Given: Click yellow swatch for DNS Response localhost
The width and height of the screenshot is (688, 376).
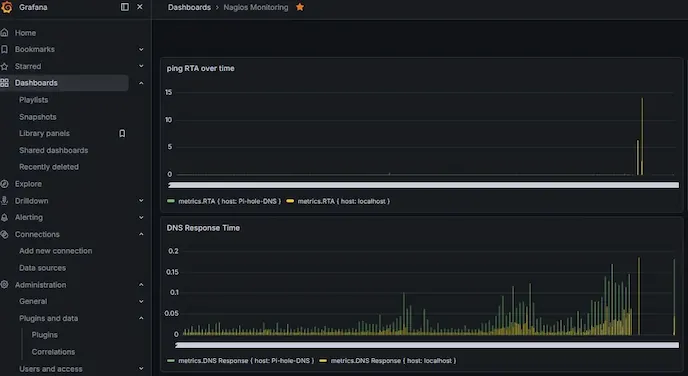Looking at the screenshot, I should tap(323, 361).
